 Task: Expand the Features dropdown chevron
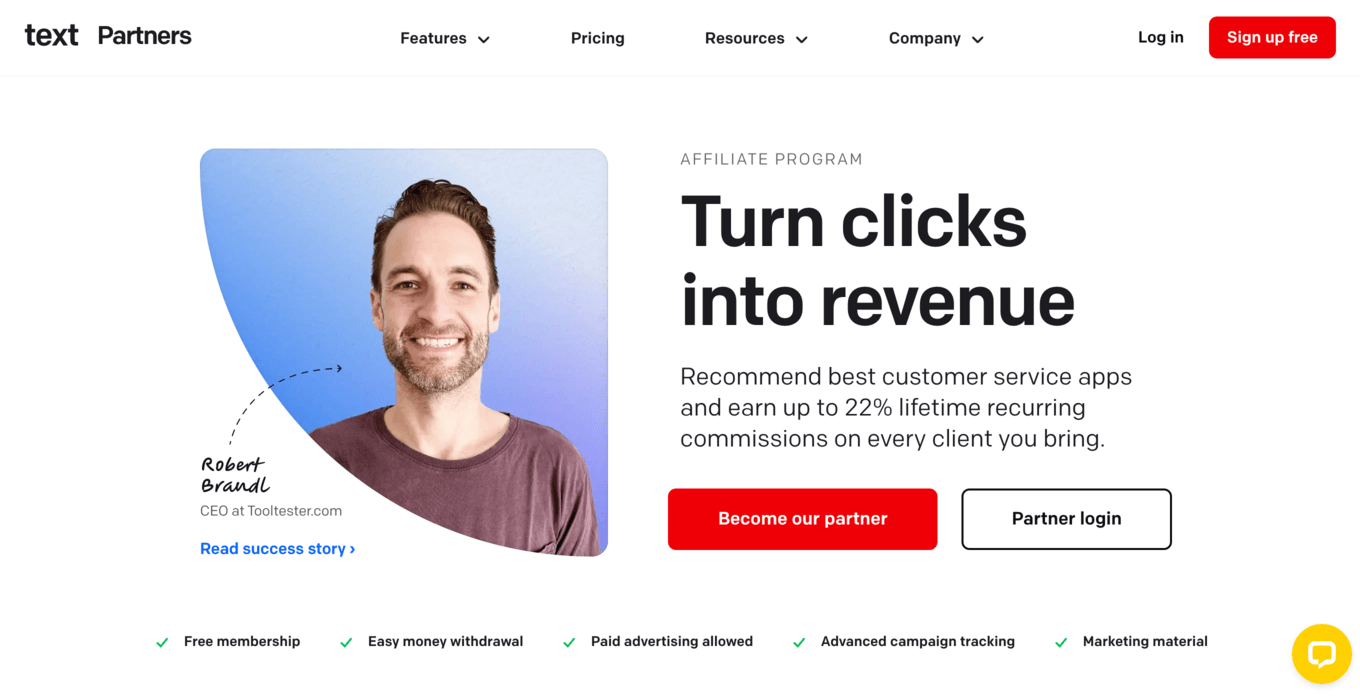[x=484, y=40]
